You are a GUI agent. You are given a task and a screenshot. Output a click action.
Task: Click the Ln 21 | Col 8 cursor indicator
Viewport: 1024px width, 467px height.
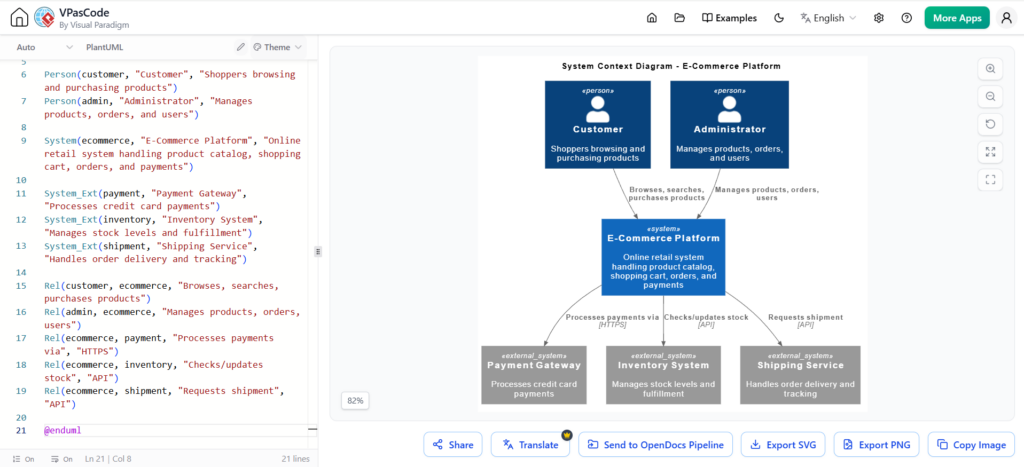108,459
